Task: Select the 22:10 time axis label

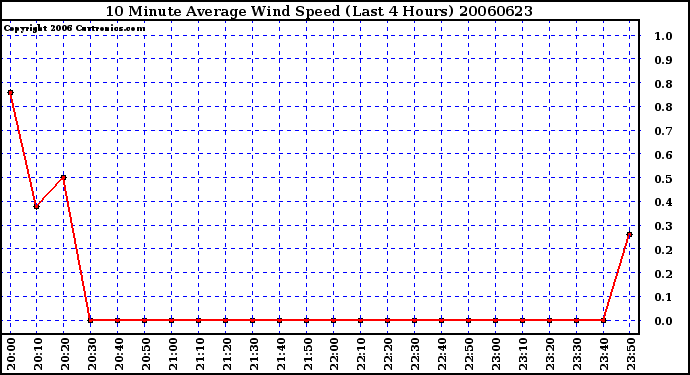Action: coord(362,354)
